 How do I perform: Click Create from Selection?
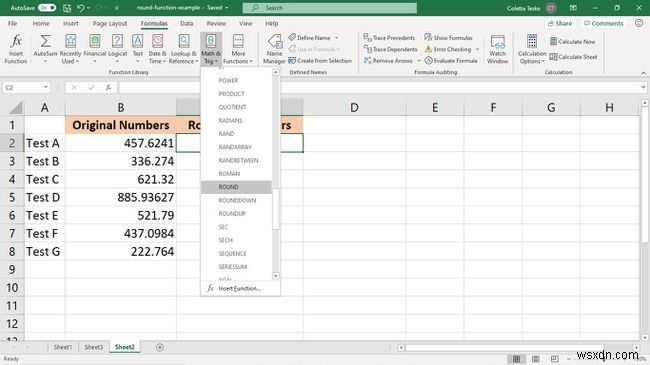coord(320,61)
